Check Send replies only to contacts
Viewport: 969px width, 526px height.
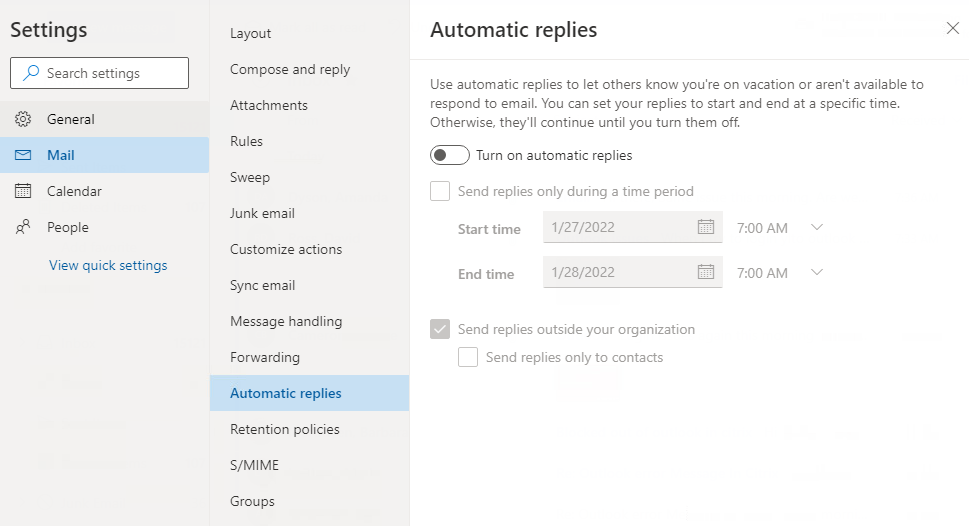[x=468, y=357]
